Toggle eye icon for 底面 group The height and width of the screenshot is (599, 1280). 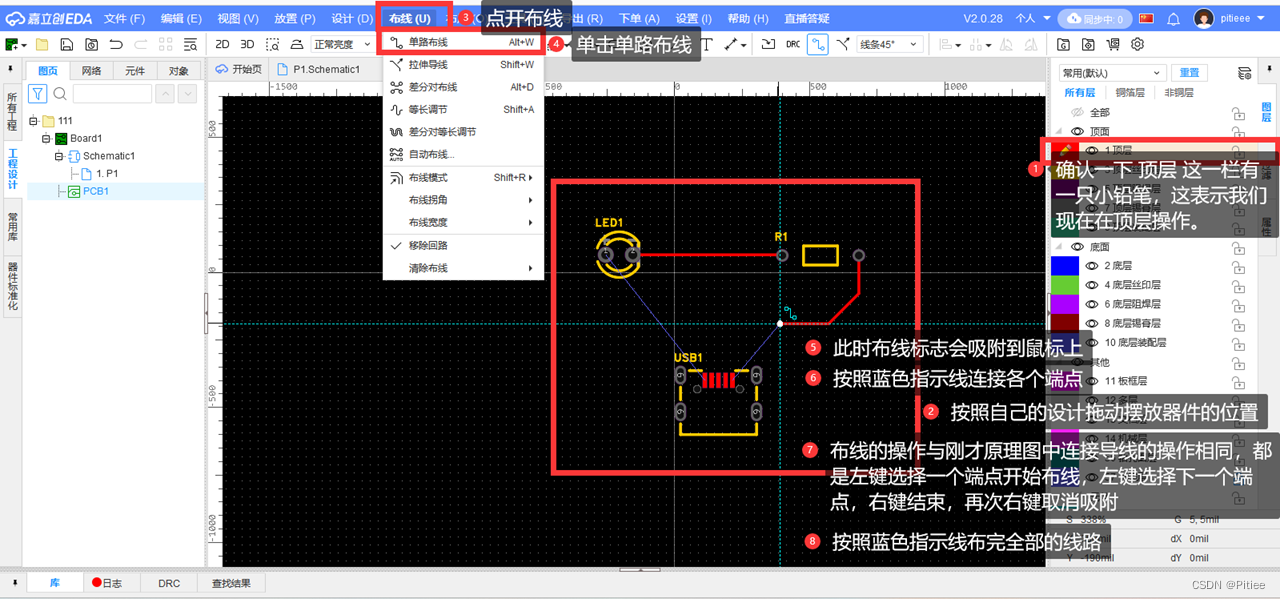click(x=1078, y=246)
